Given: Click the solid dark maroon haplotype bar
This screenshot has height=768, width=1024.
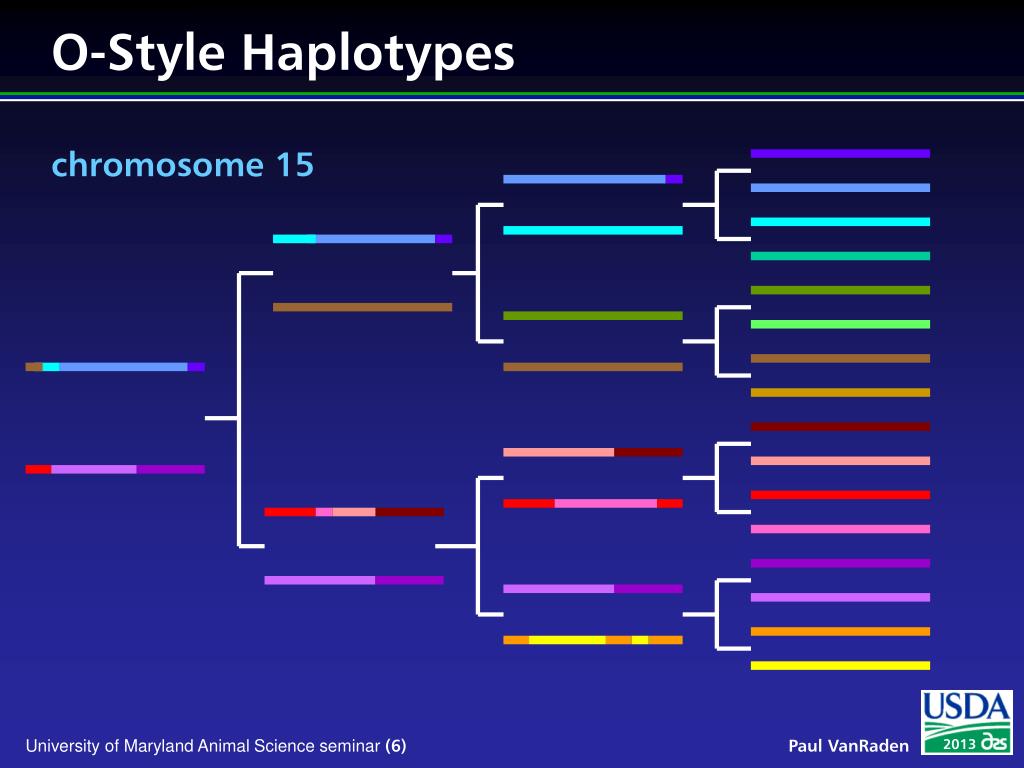Looking at the screenshot, I should tap(840, 426).
